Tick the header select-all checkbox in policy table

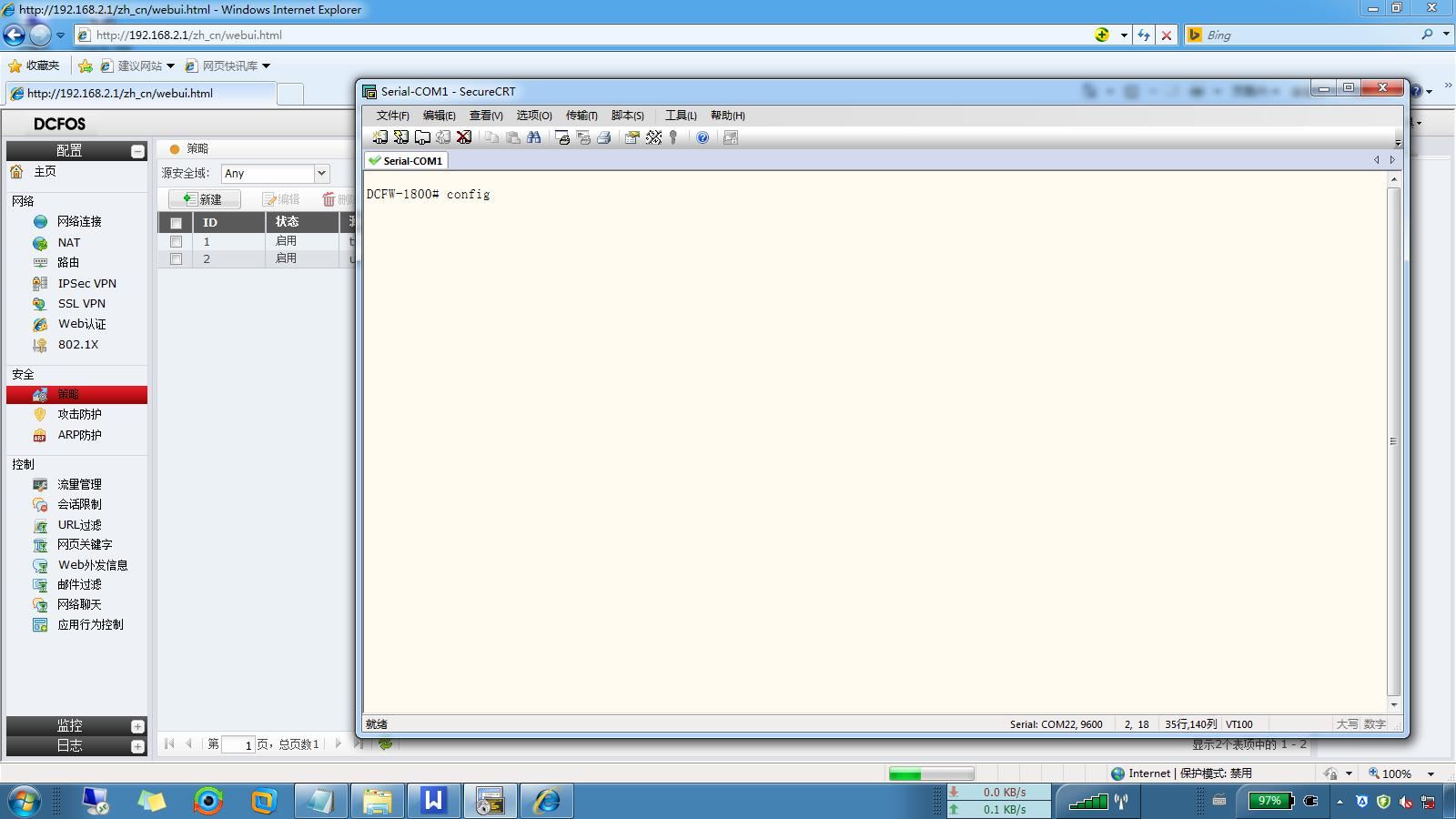pyautogui.click(x=176, y=223)
